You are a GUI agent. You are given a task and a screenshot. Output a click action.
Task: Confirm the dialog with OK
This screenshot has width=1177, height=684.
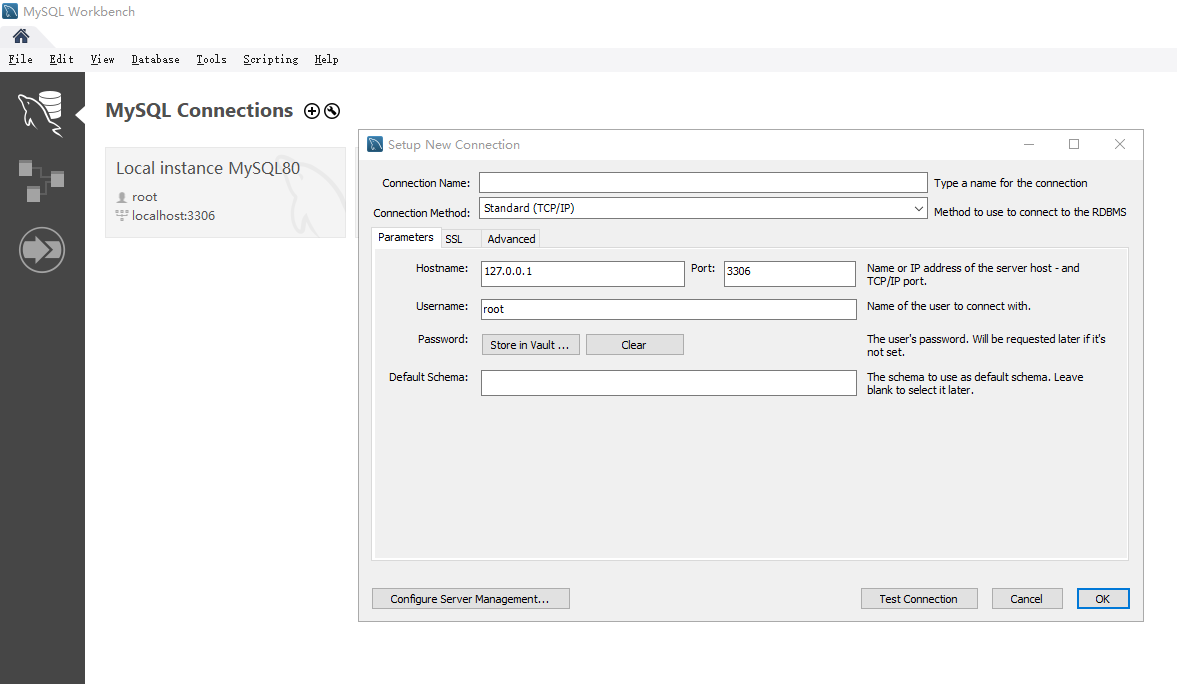pos(1103,598)
